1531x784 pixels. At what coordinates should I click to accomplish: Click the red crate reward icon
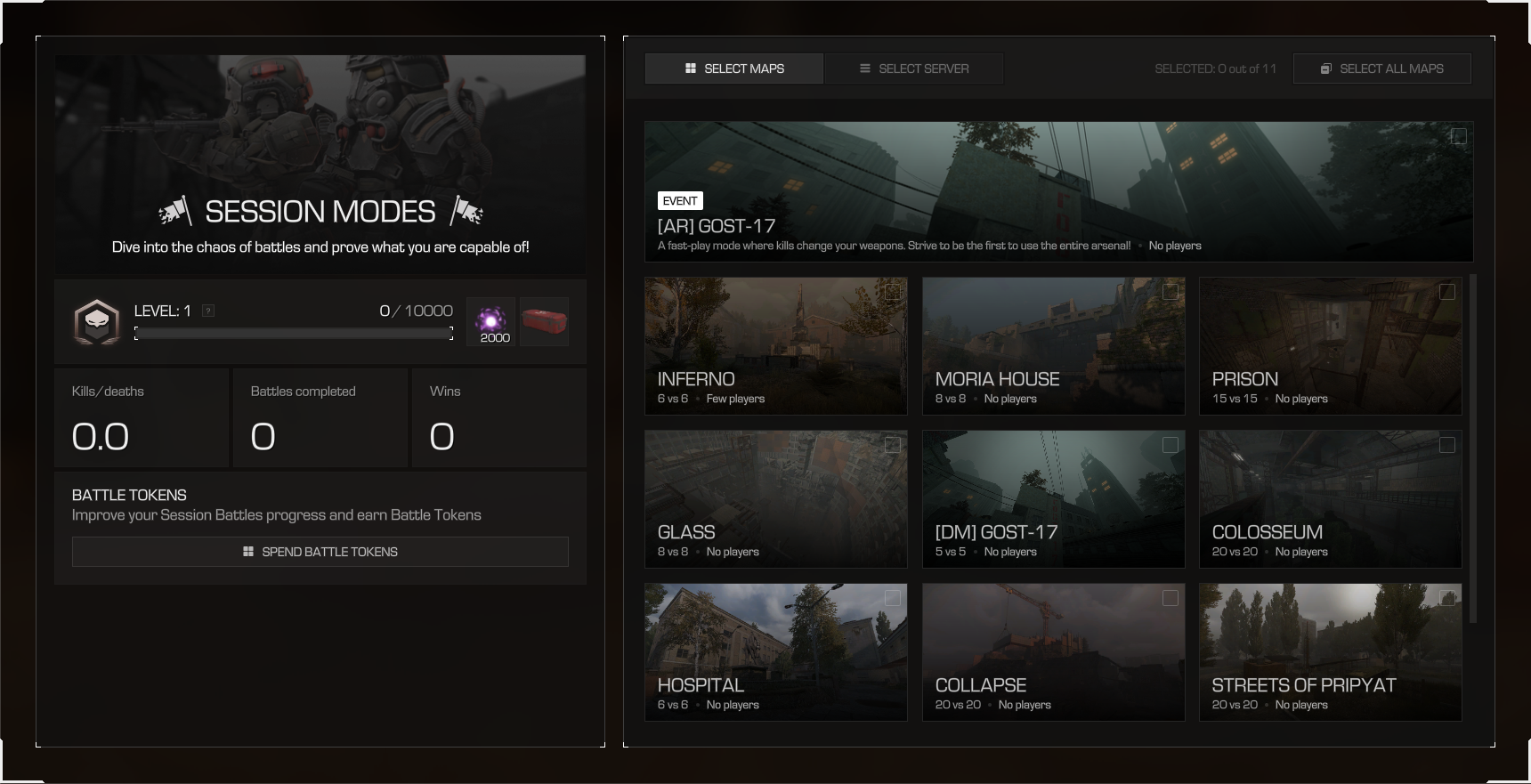tap(544, 321)
